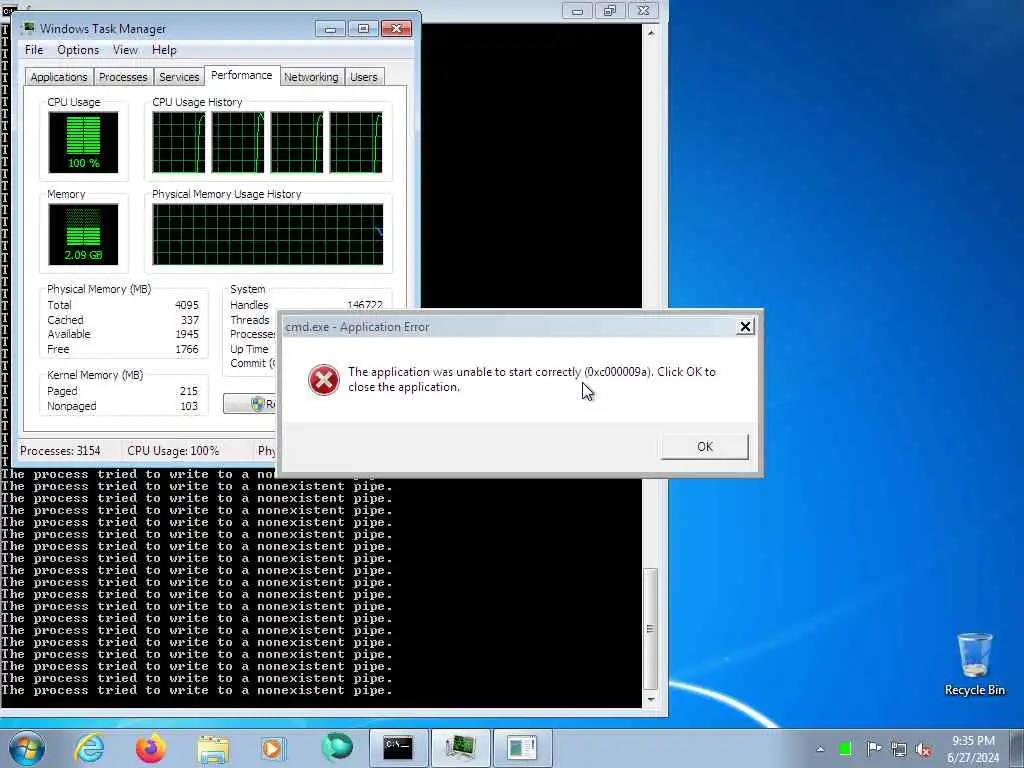1024x768 pixels.
Task: Switch to the Task Manager taskbar button
Action: [x=460, y=748]
